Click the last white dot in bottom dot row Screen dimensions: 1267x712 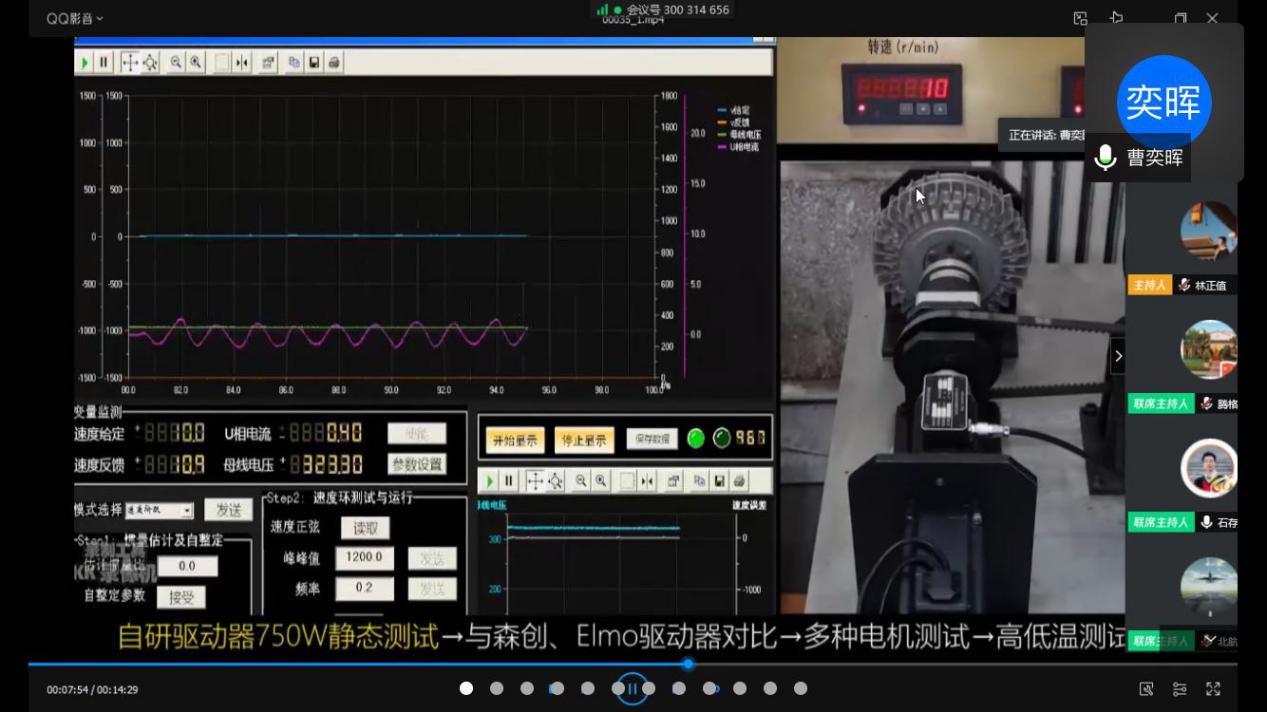click(x=800, y=688)
